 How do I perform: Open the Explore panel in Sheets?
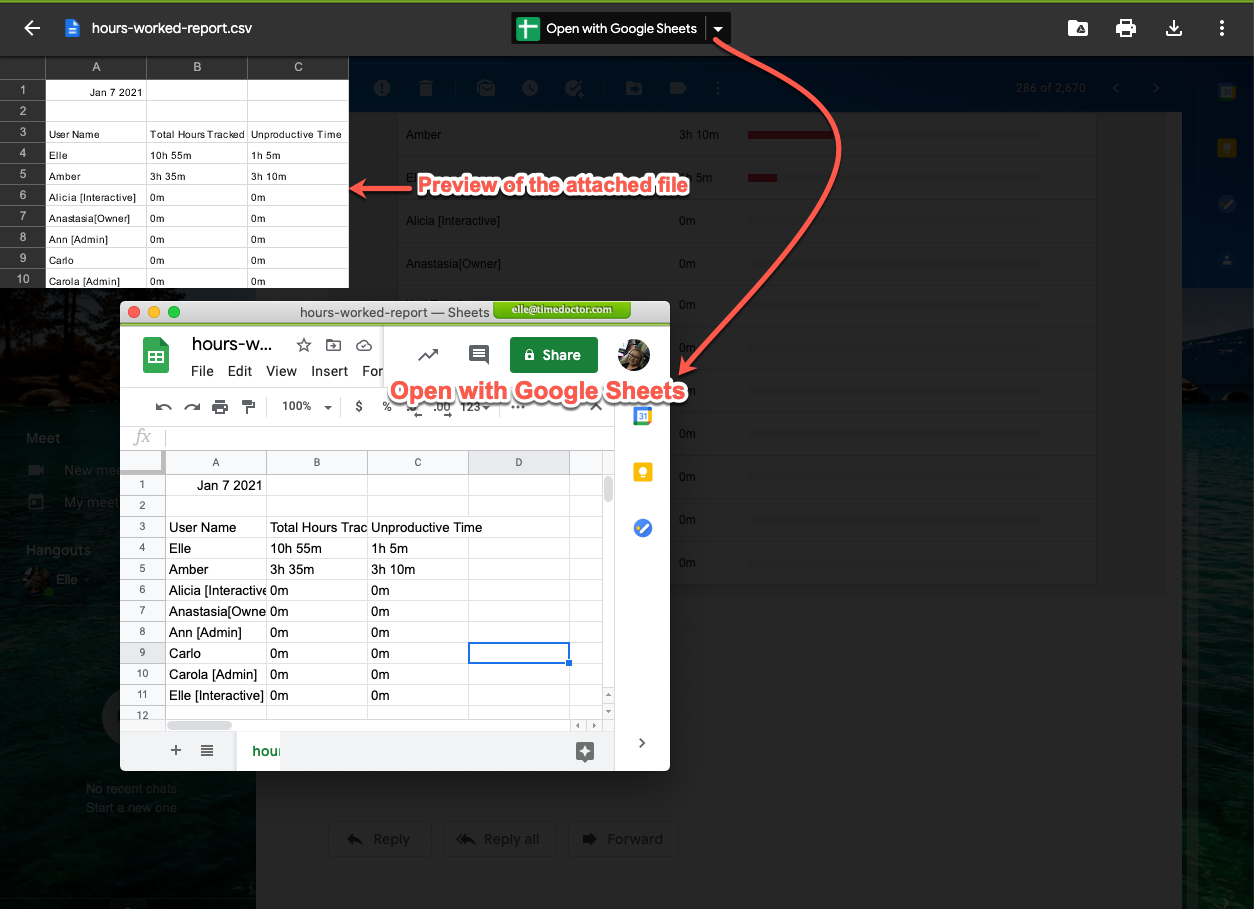coord(586,752)
